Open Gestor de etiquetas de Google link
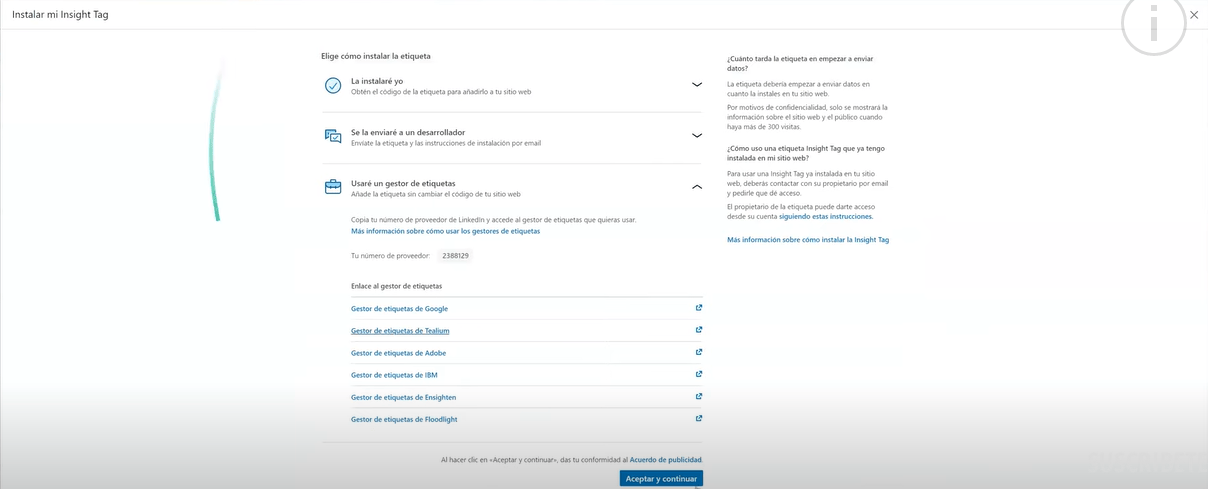The width and height of the screenshot is (1208, 489). (x=399, y=309)
